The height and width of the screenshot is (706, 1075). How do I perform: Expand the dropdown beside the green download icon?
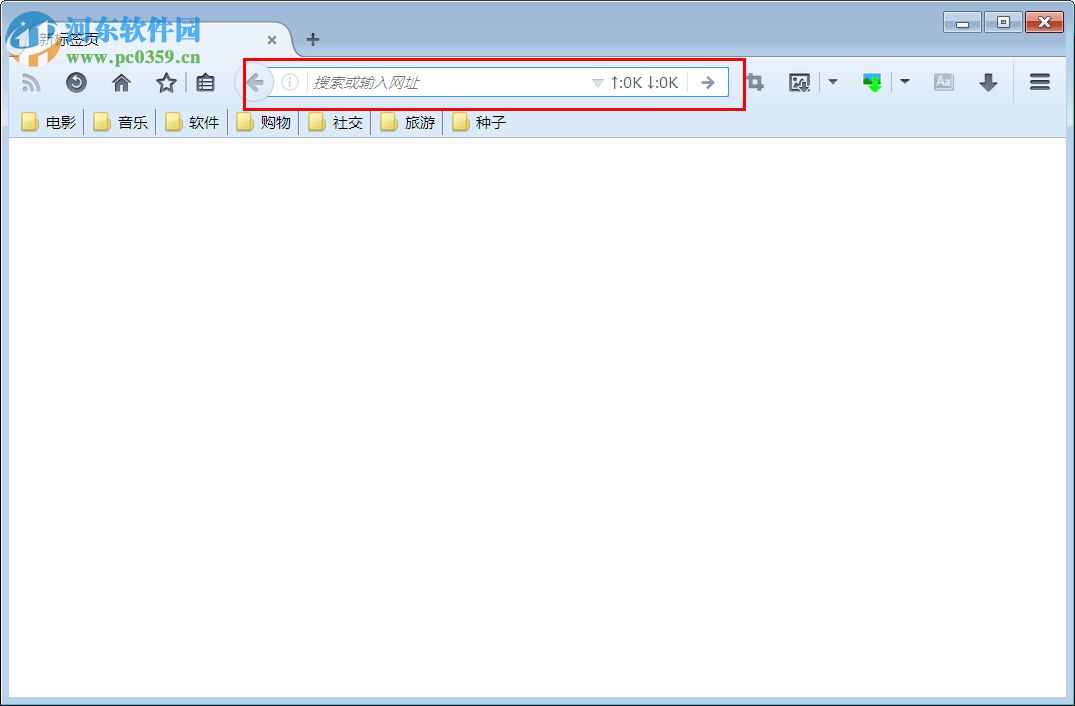coord(905,82)
